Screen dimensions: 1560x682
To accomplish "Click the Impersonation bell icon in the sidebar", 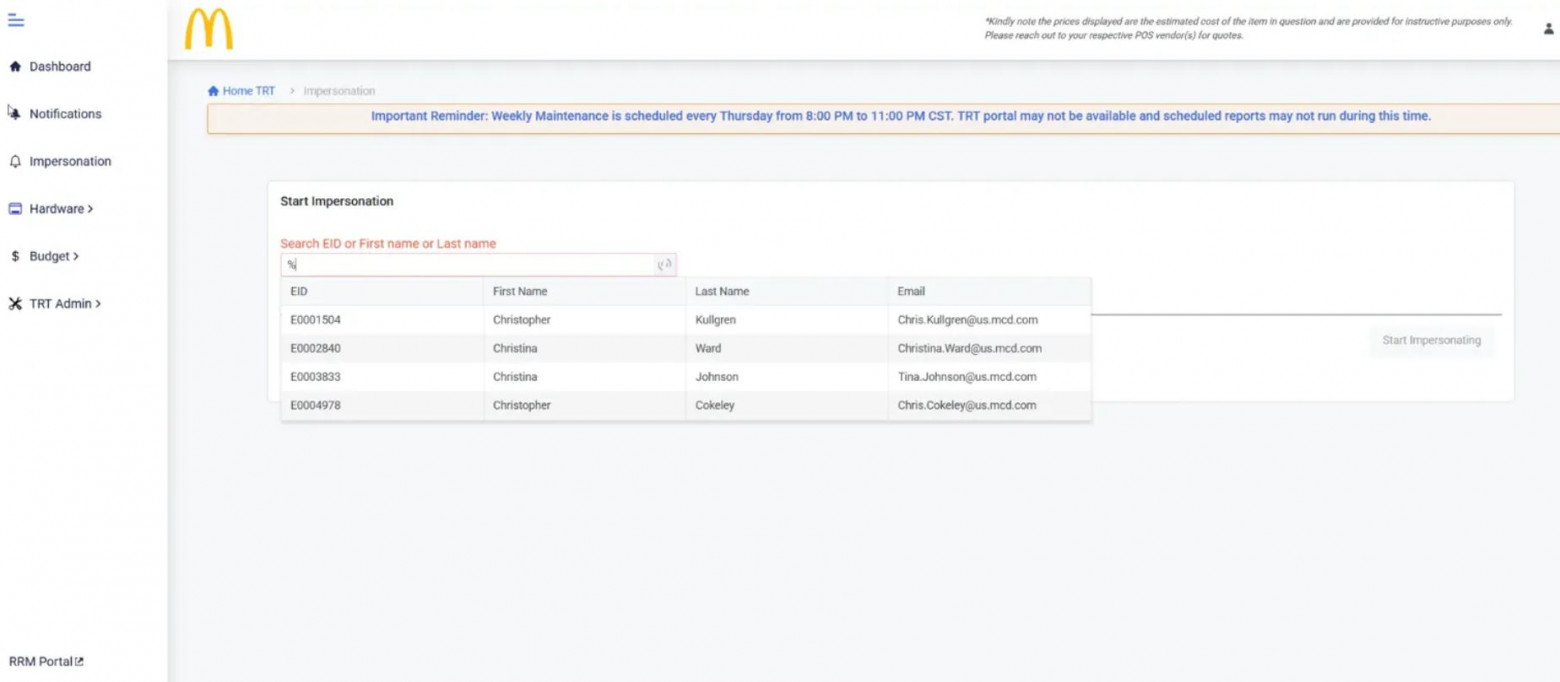I will (15, 161).
